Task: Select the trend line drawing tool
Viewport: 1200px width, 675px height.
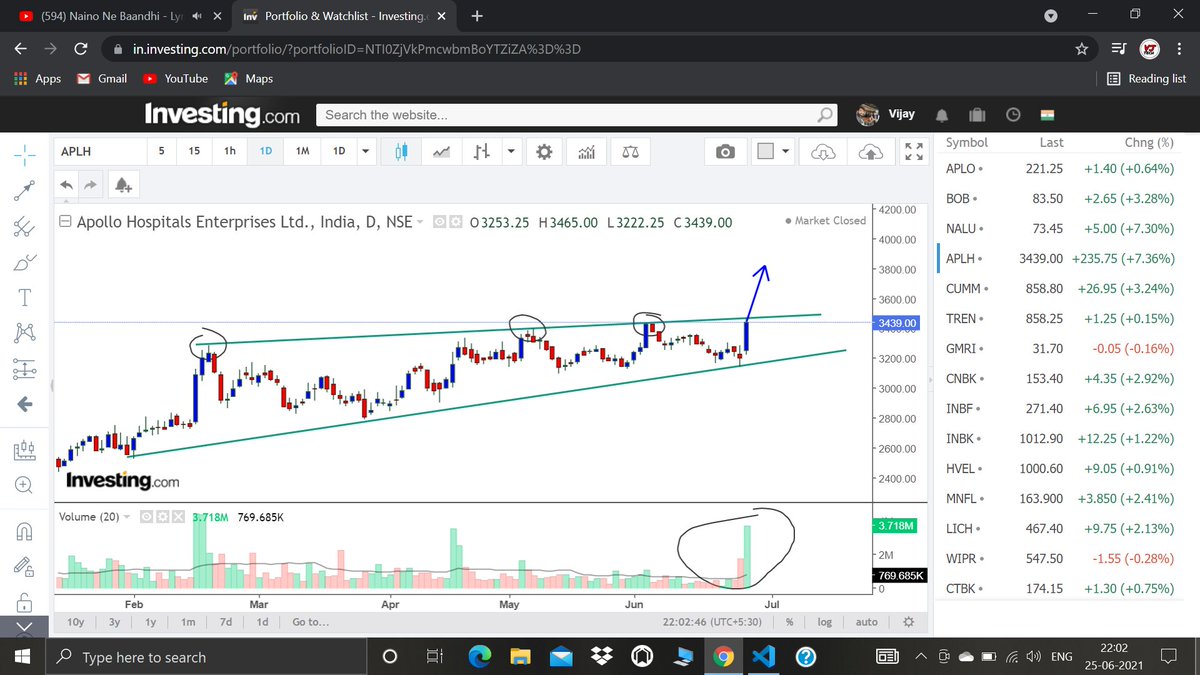Action: 25,190
